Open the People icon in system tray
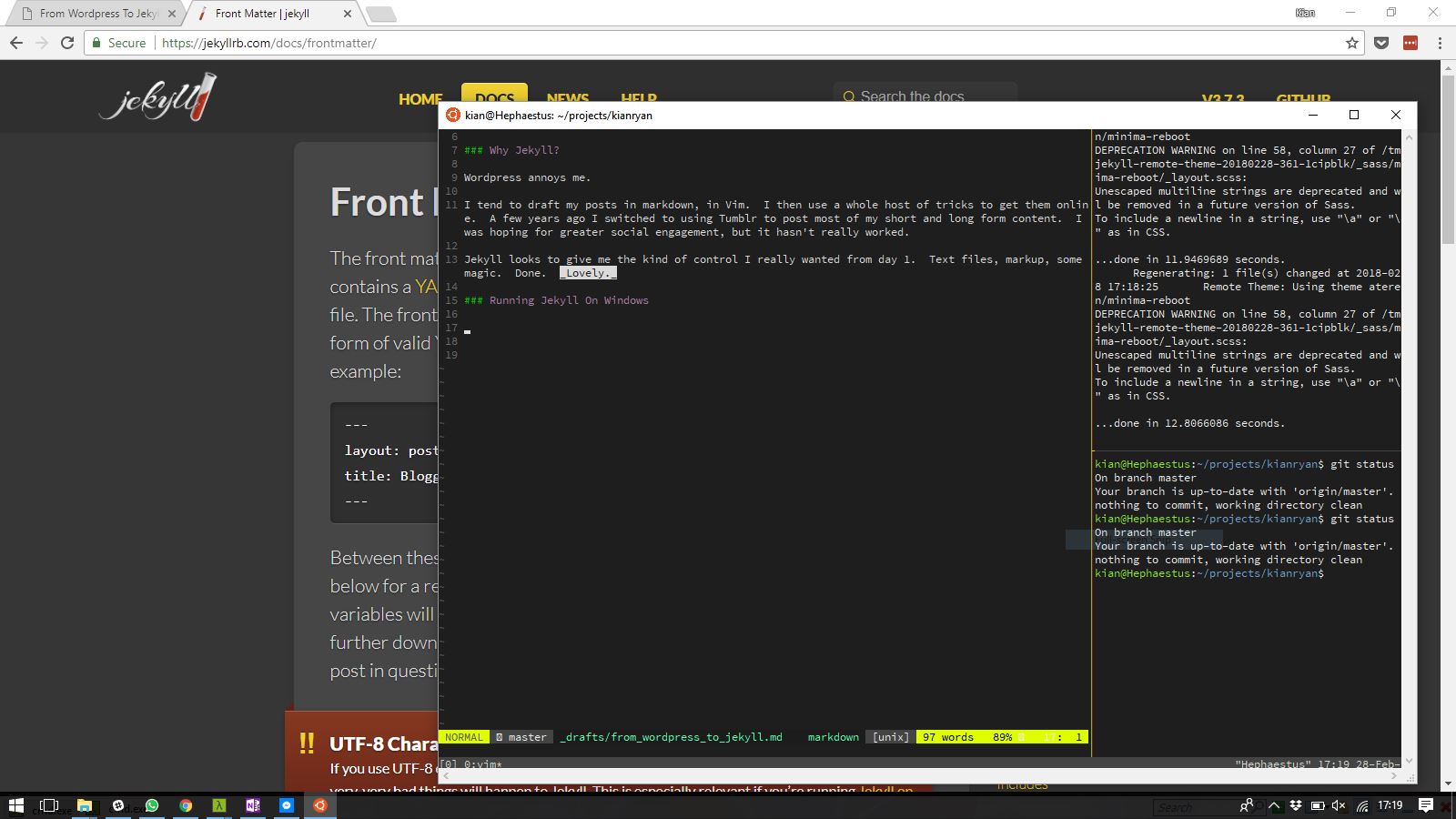Viewport: 1456px width, 819px height. coord(1247,805)
